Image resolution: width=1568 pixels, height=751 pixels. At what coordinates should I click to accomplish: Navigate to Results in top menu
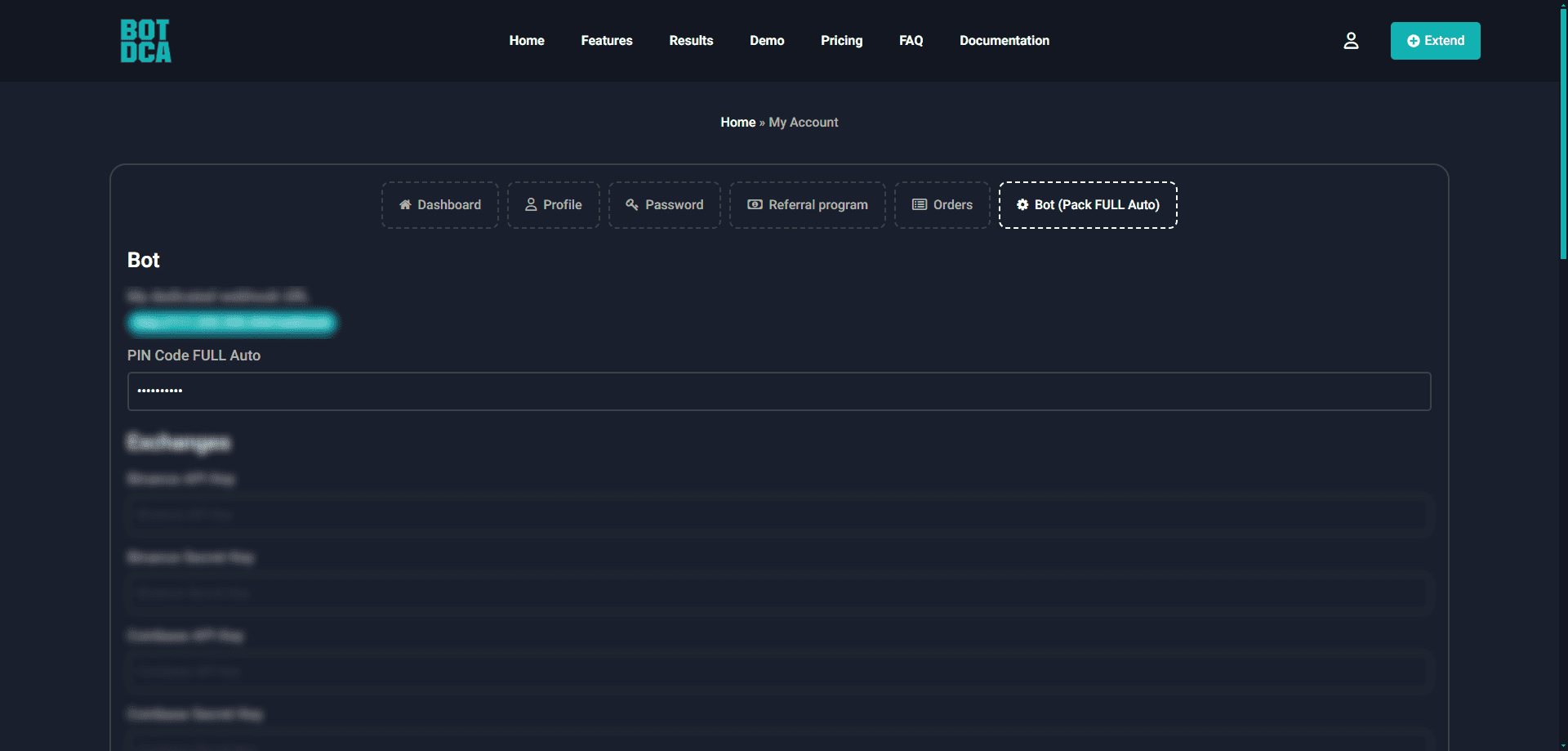691,41
